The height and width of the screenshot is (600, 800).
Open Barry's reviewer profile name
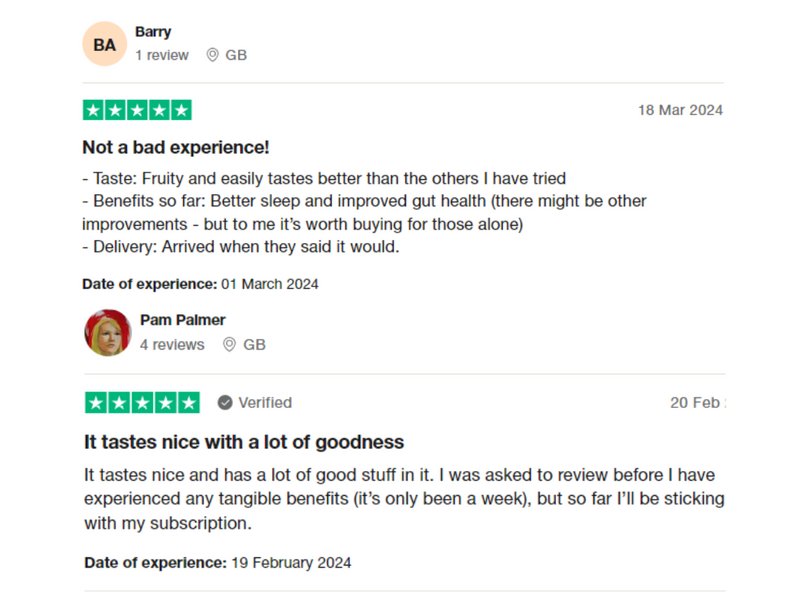[153, 32]
